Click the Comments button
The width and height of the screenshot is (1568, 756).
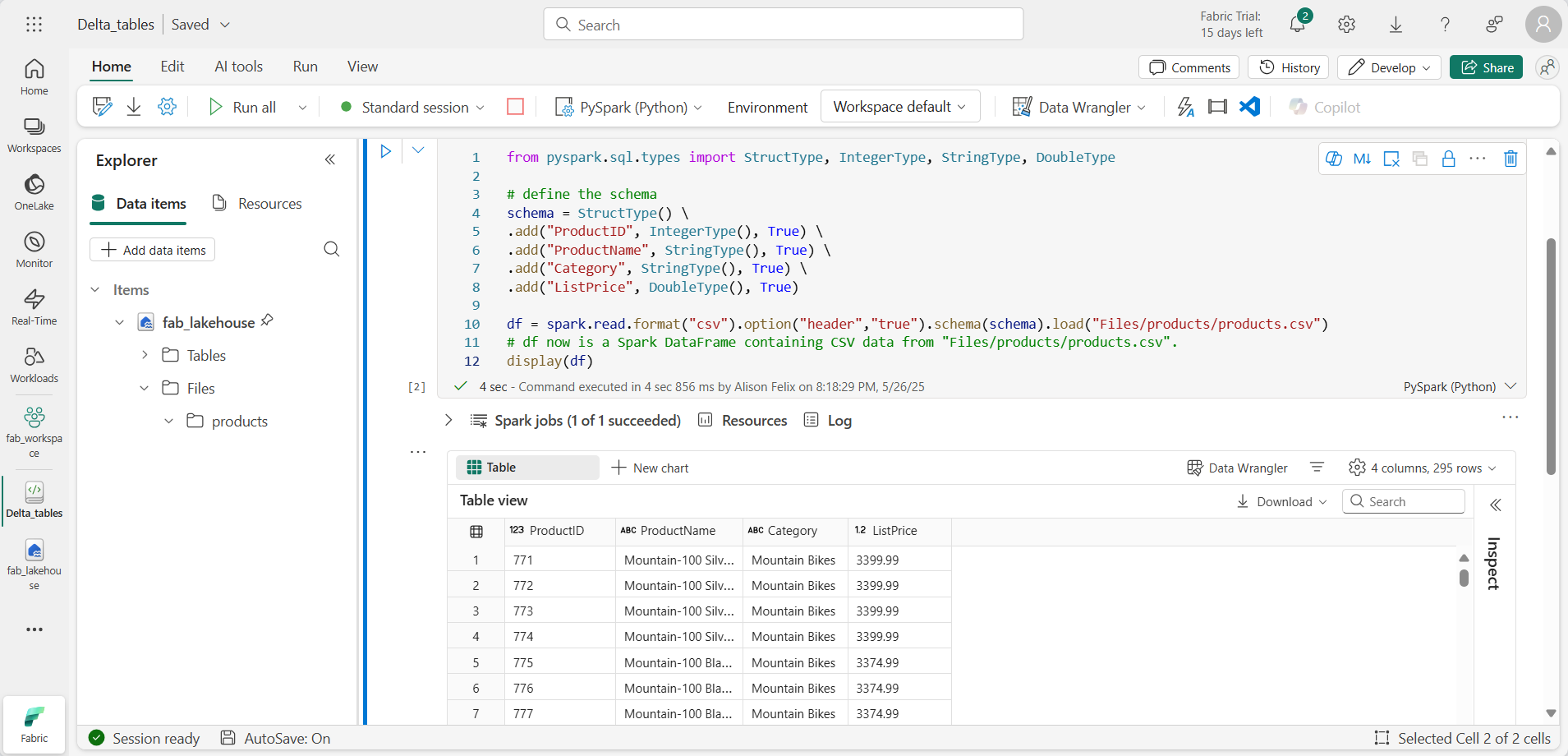tap(1189, 67)
